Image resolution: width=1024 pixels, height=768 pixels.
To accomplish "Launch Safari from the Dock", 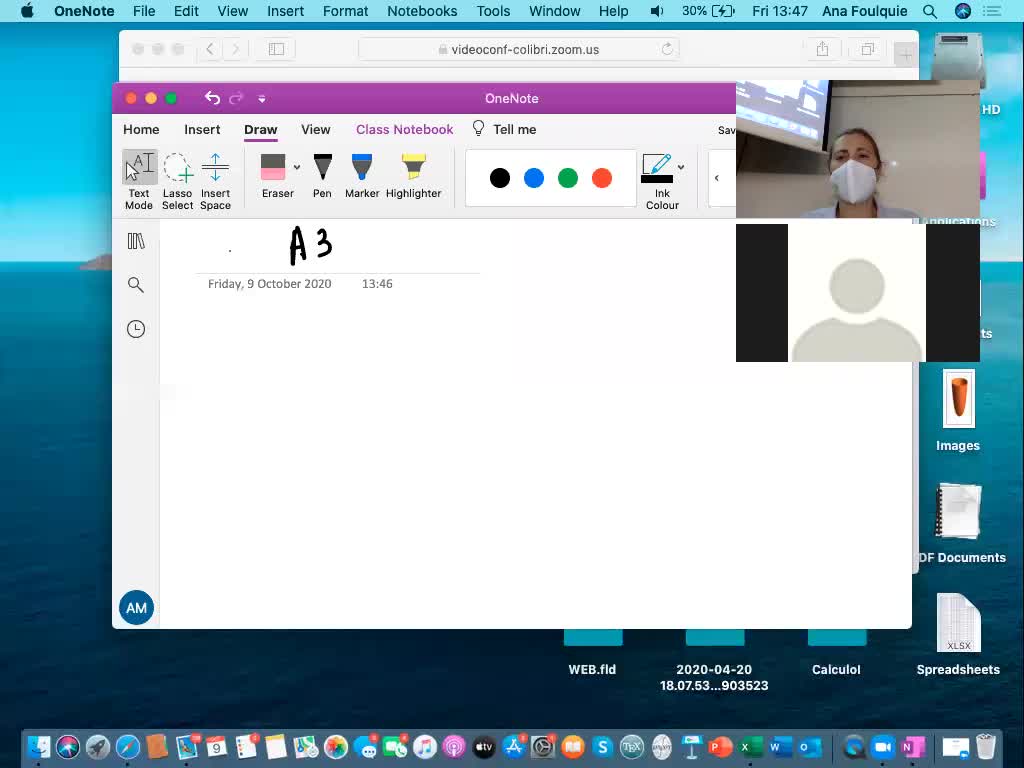I will point(127,747).
